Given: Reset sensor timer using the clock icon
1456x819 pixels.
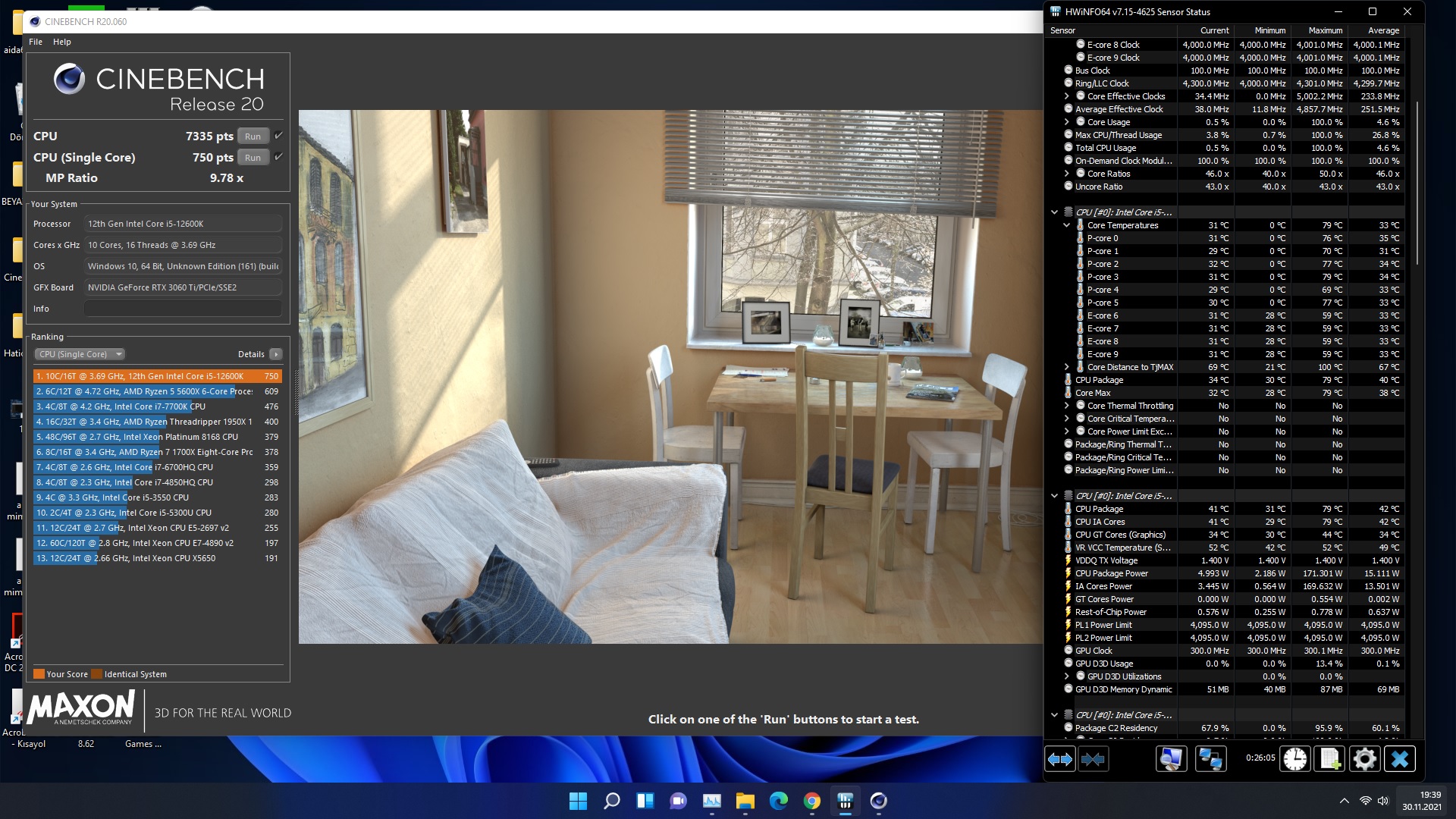Looking at the screenshot, I should coord(1295,759).
